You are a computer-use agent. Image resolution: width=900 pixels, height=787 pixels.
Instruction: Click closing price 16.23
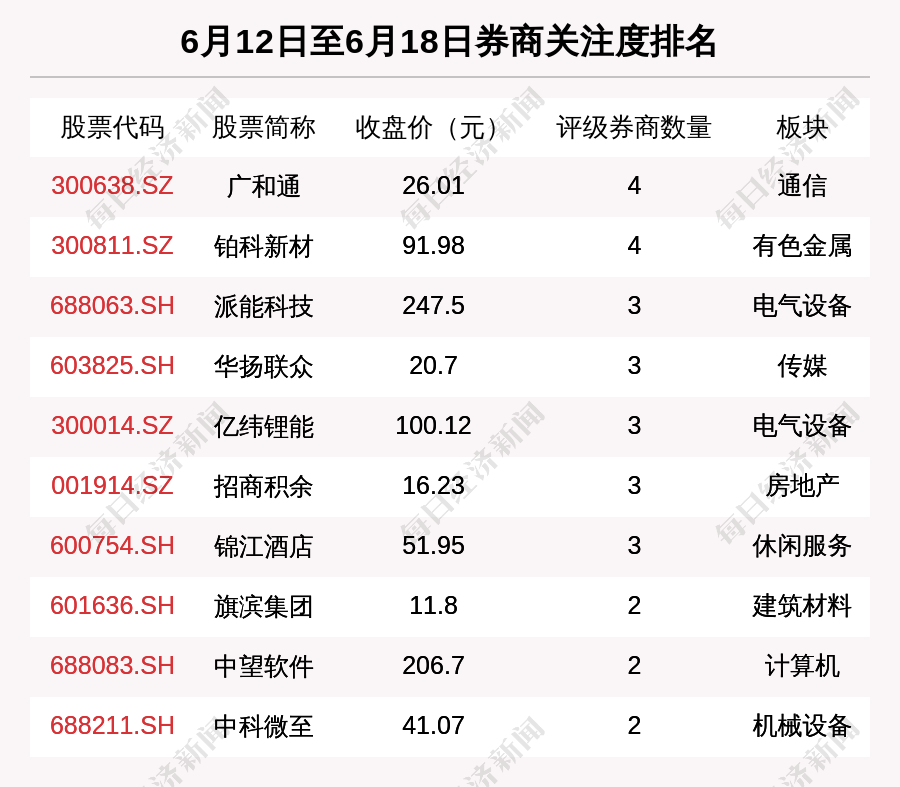(x=433, y=486)
